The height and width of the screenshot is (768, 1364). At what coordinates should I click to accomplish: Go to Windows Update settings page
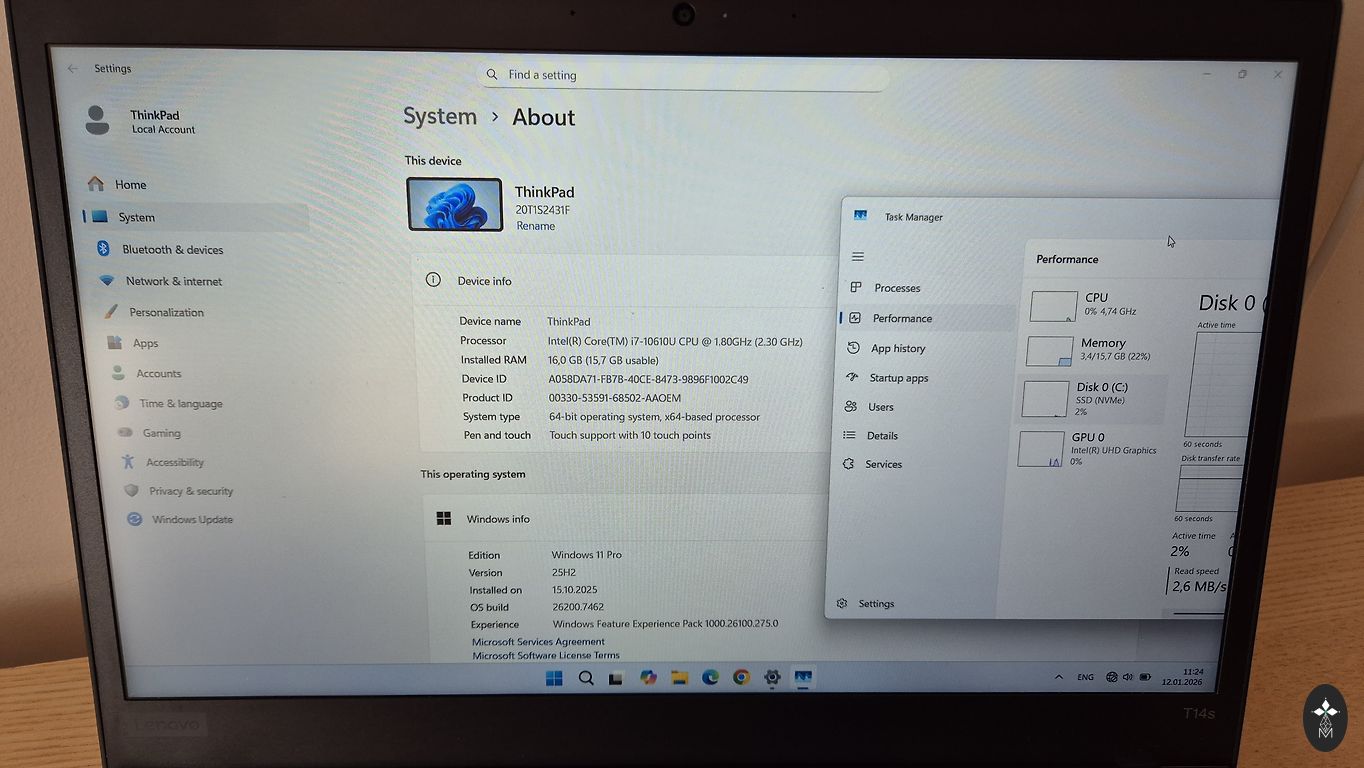coord(191,520)
